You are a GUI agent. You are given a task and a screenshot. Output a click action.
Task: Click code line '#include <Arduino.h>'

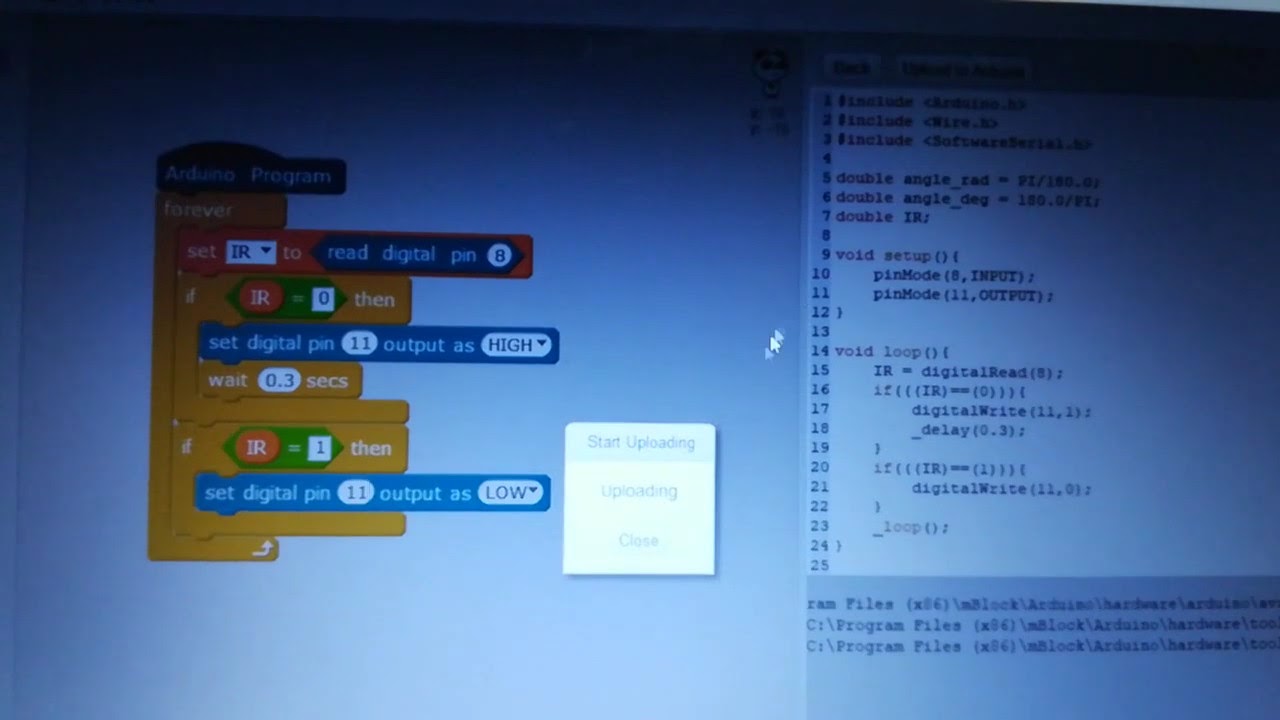(931, 102)
